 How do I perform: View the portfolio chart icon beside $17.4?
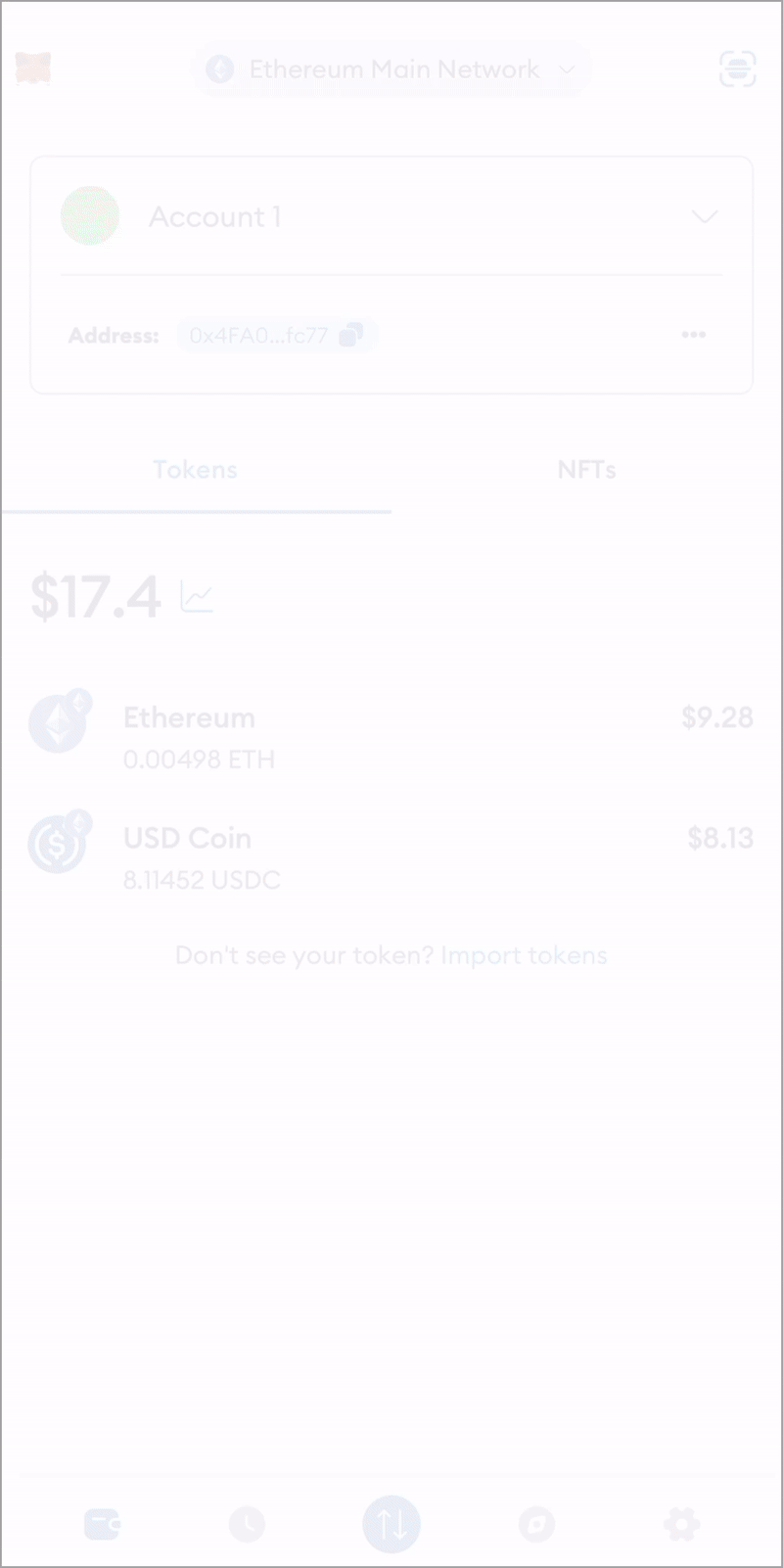pyautogui.click(x=197, y=596)
